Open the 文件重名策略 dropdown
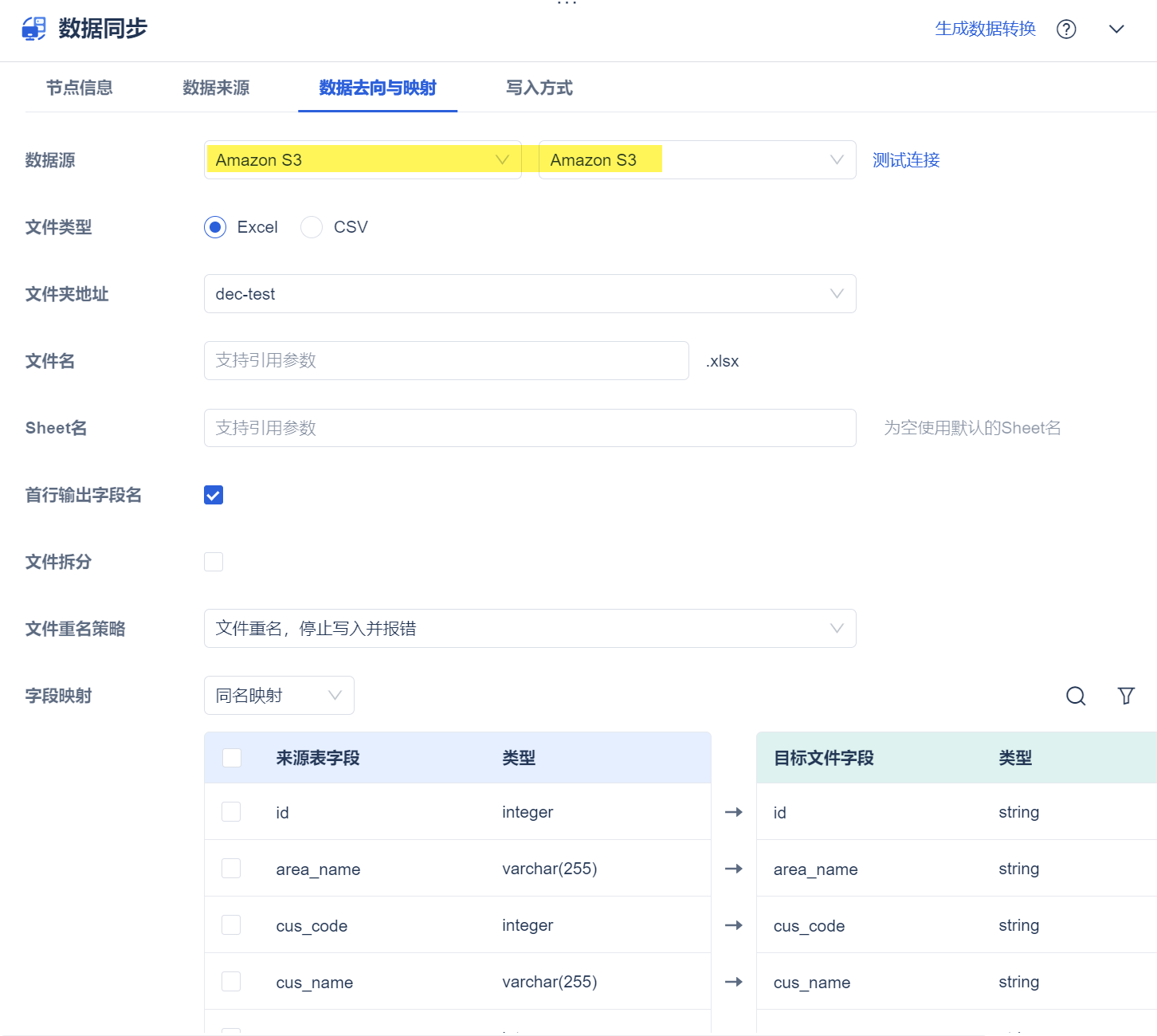 pyautogui.click(x=530, y=629)
